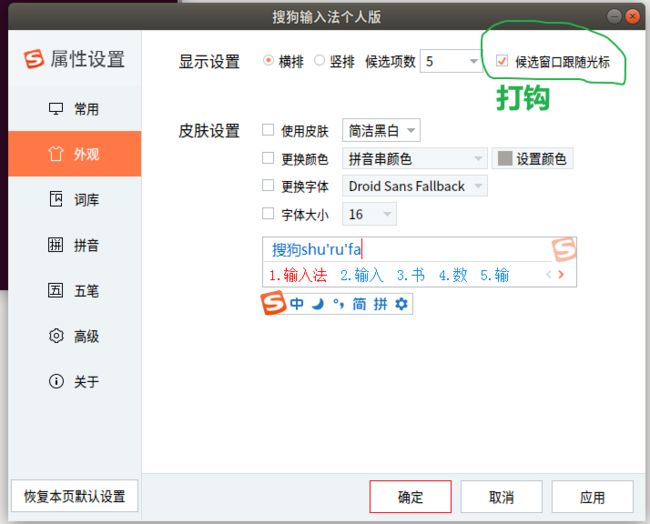Image resolution: width=650 pixels, height=524 pixels.
Task: Open the 候选项数 dropdown showing 5
Action: tap(451, 61)
